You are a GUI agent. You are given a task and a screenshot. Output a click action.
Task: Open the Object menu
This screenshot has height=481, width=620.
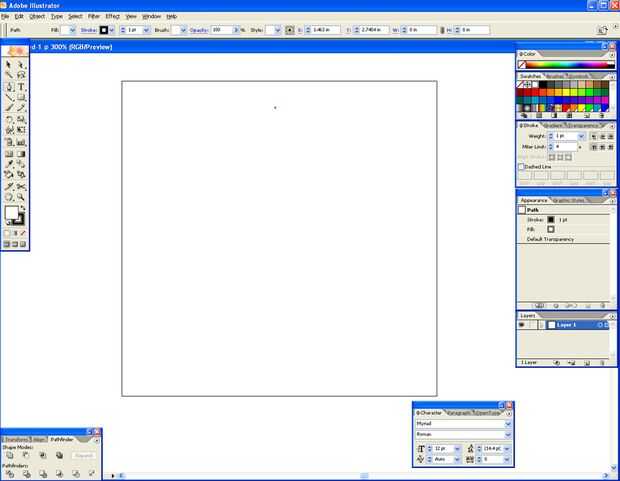click(x=37, y=17)
